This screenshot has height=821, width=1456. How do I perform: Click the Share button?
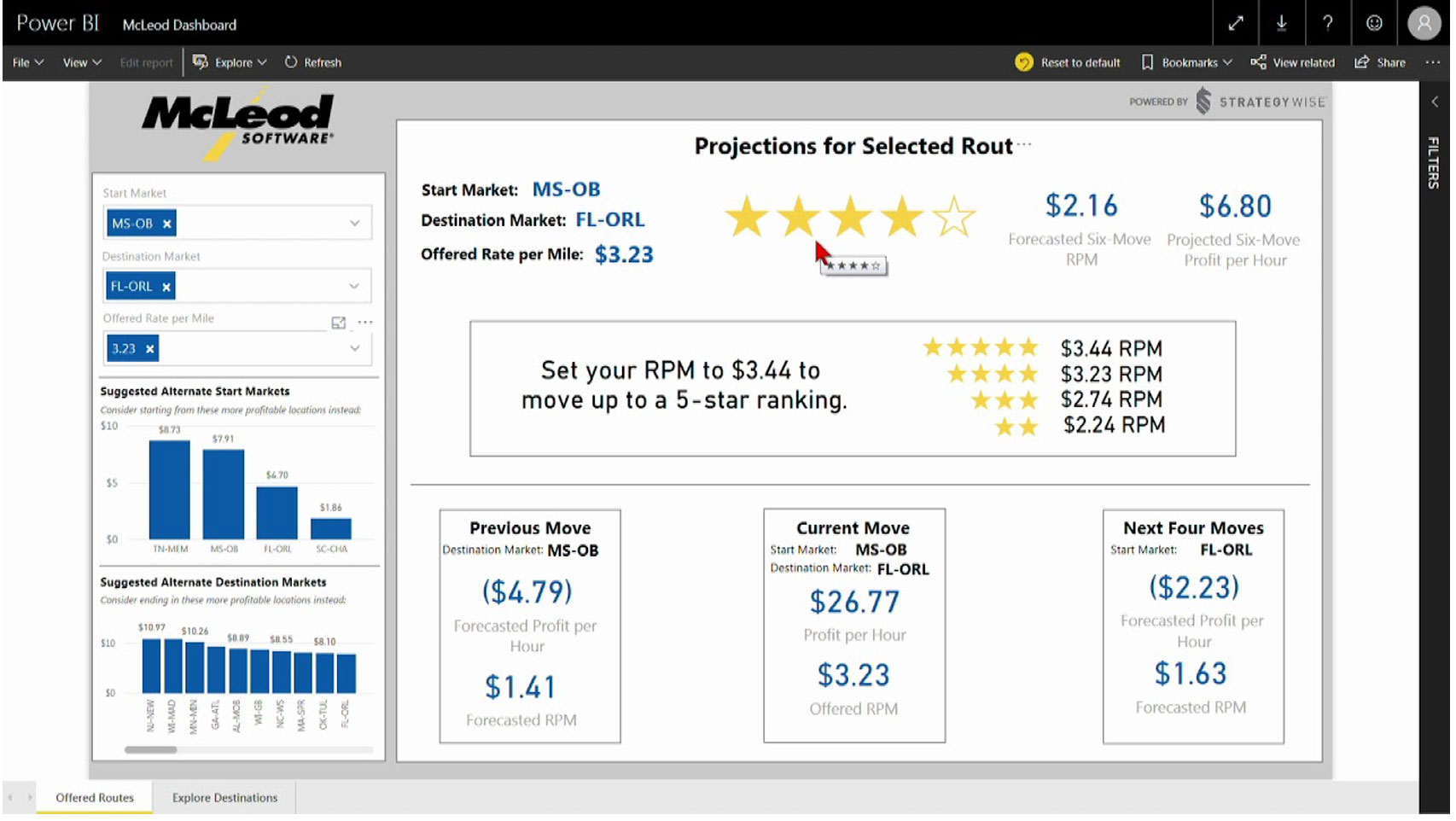1380,62
